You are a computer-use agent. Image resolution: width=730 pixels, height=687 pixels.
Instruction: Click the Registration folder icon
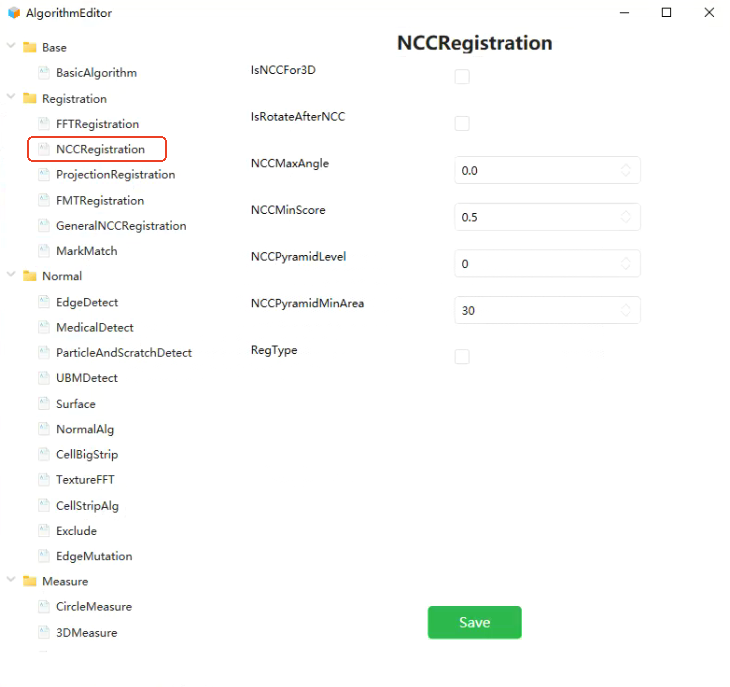point(30,98)
